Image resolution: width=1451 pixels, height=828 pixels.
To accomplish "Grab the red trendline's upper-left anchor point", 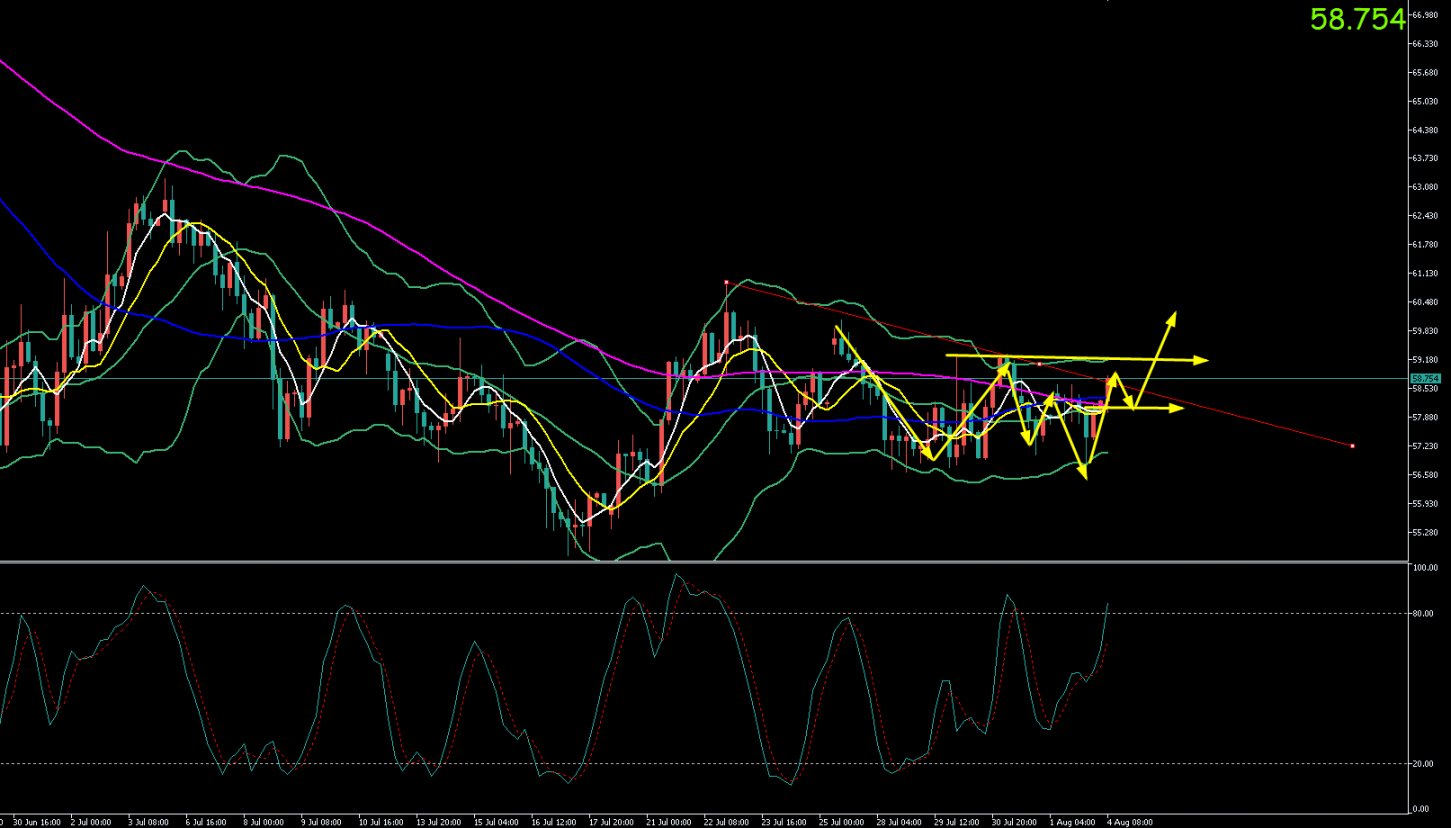I will pyautogui.click(x=726, y=282).
